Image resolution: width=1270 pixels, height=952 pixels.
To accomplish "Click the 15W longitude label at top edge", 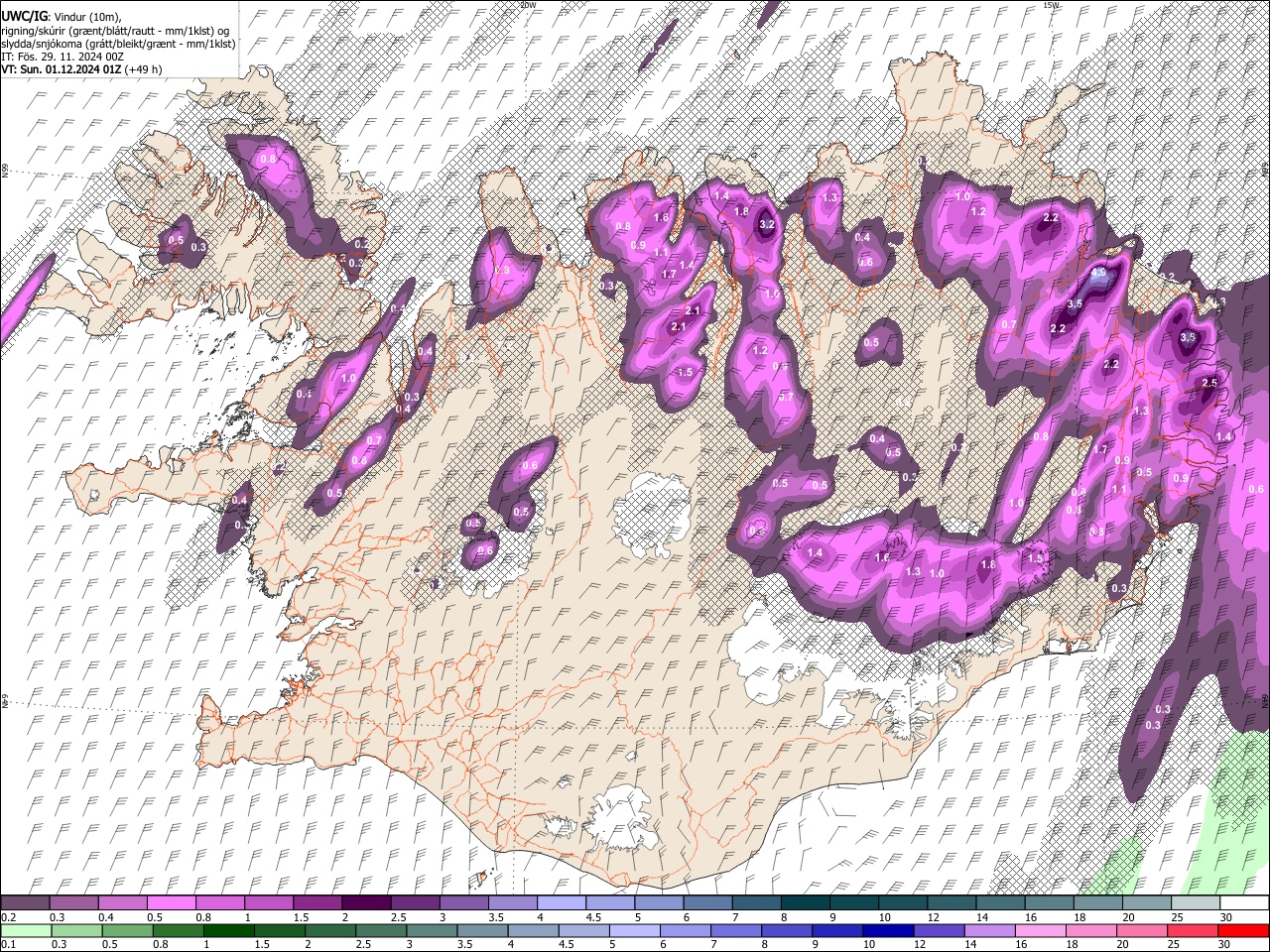I will pos(1052,5).
